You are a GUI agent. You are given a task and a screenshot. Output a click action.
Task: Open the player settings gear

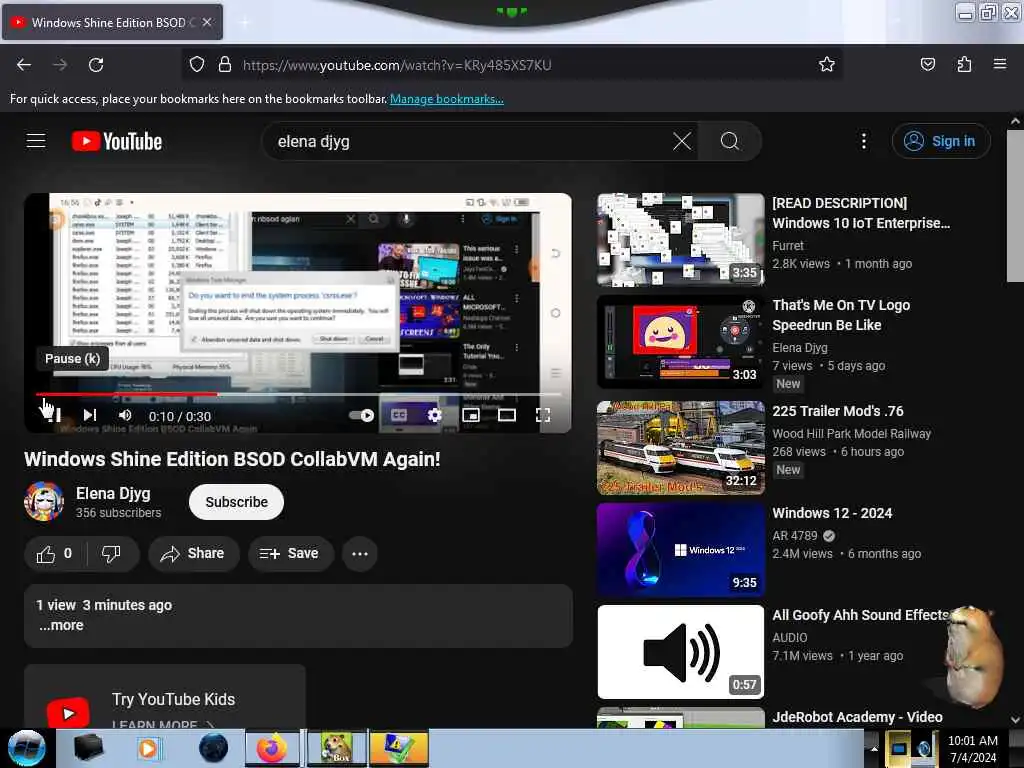434,415
